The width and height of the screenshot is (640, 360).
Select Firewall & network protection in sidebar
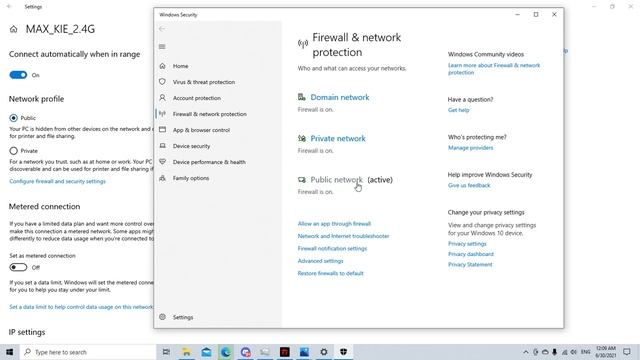point(209,114)
